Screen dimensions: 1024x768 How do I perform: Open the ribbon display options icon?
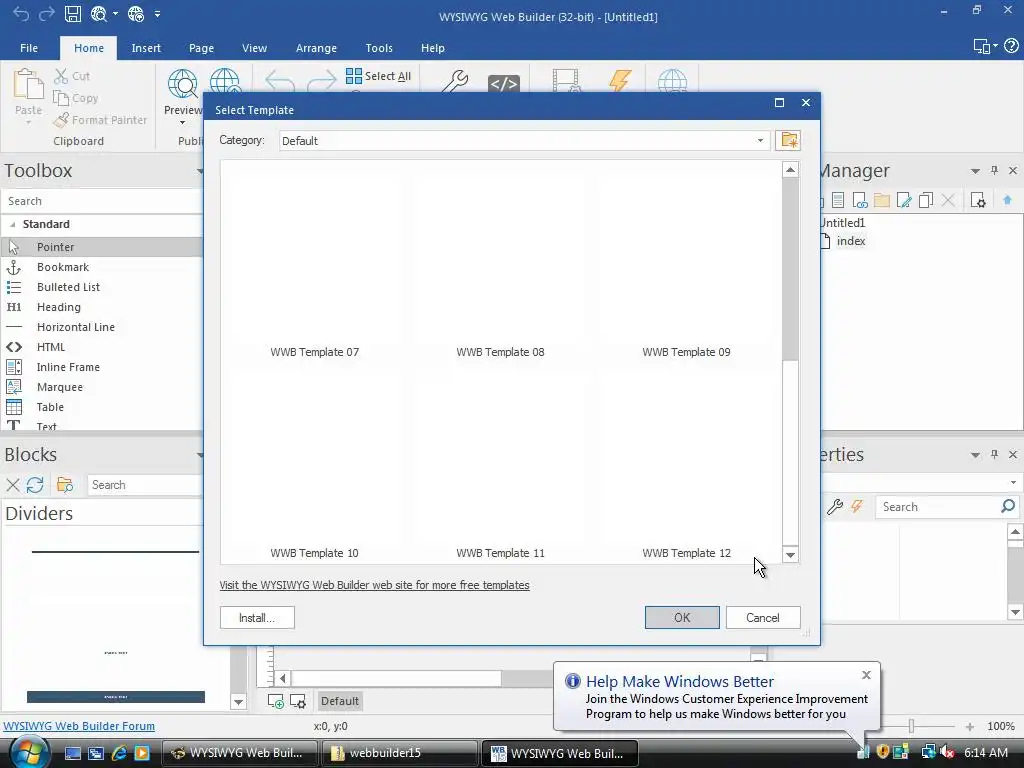985,46
